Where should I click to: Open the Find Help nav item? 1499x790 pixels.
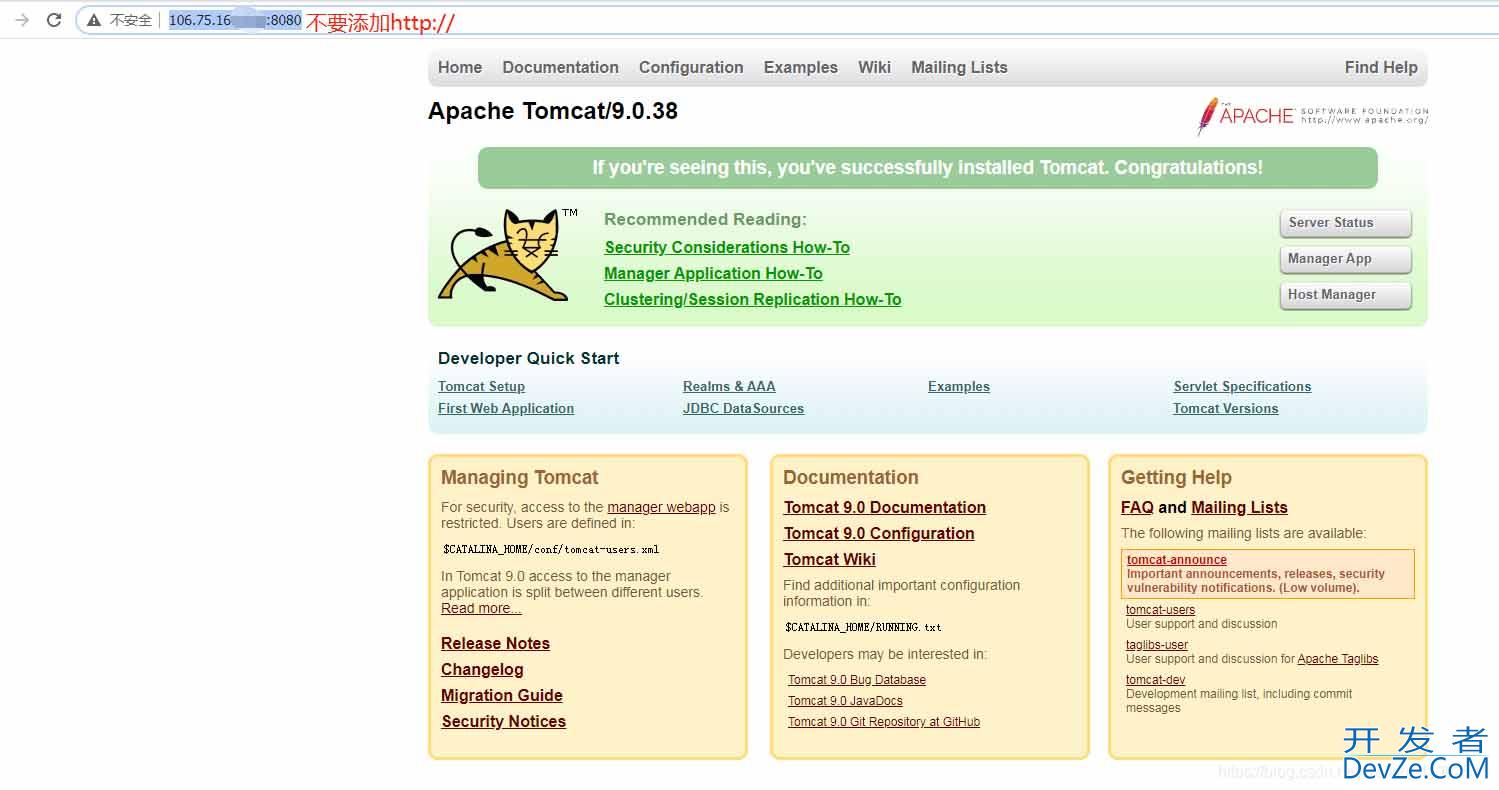coord(1381,68)
